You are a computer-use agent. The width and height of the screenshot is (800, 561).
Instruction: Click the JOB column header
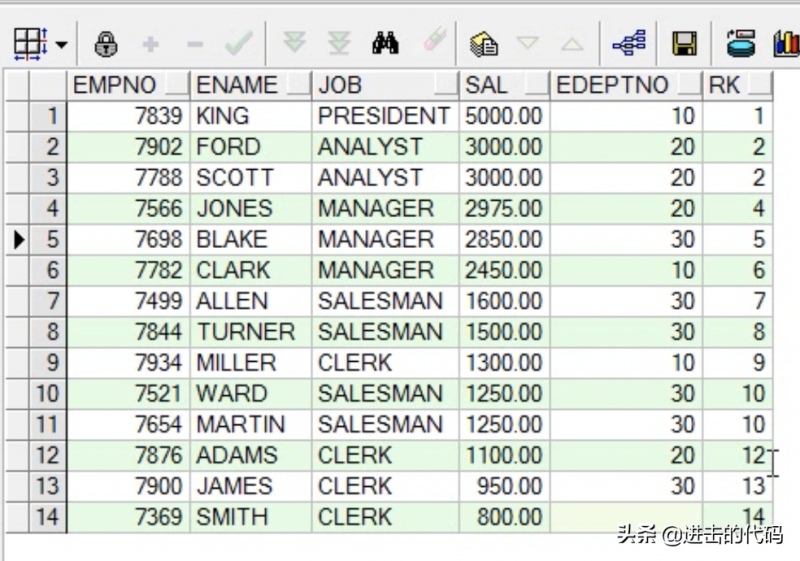click(x=385, y=85)
